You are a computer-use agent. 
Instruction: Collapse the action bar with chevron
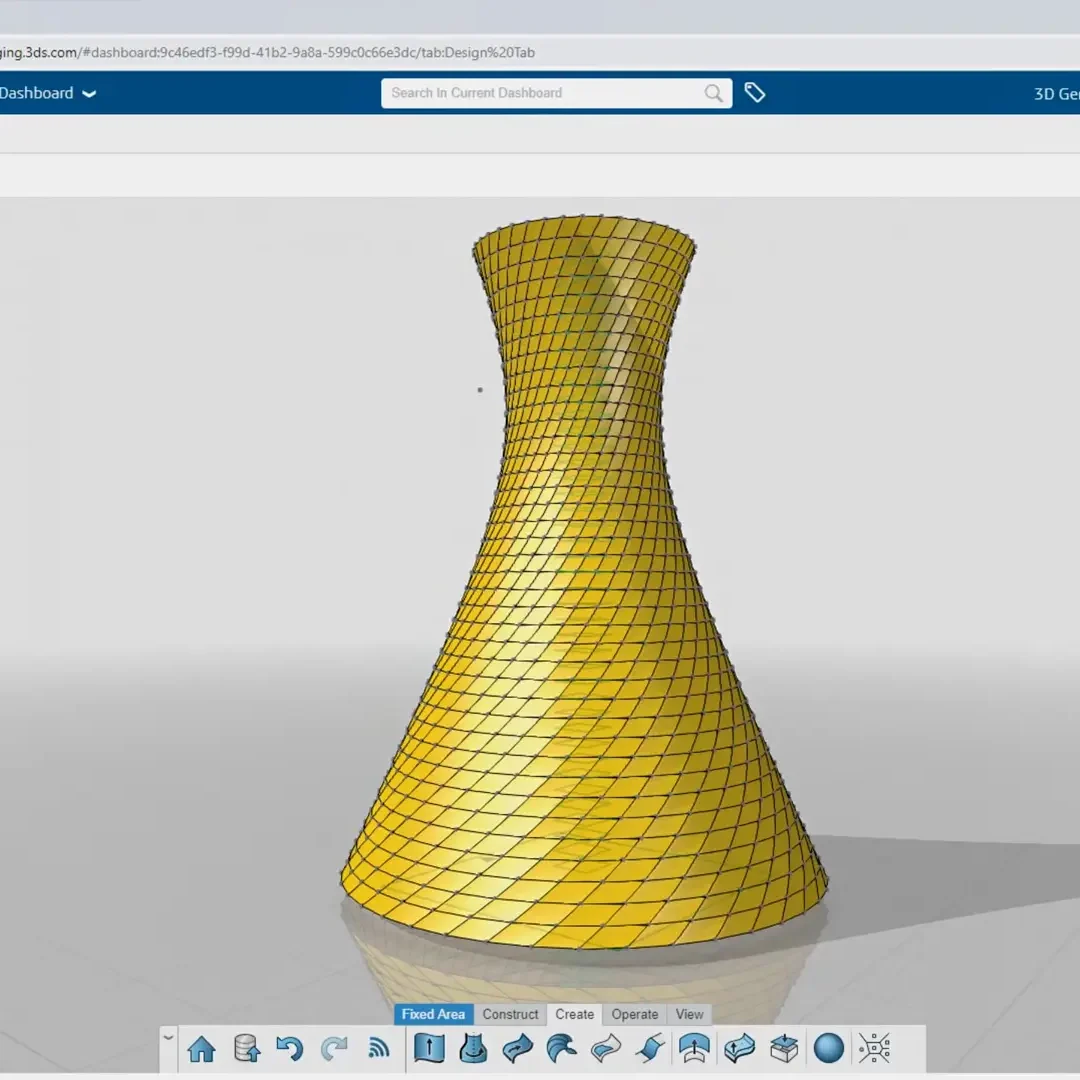[x=168, y=1037]
